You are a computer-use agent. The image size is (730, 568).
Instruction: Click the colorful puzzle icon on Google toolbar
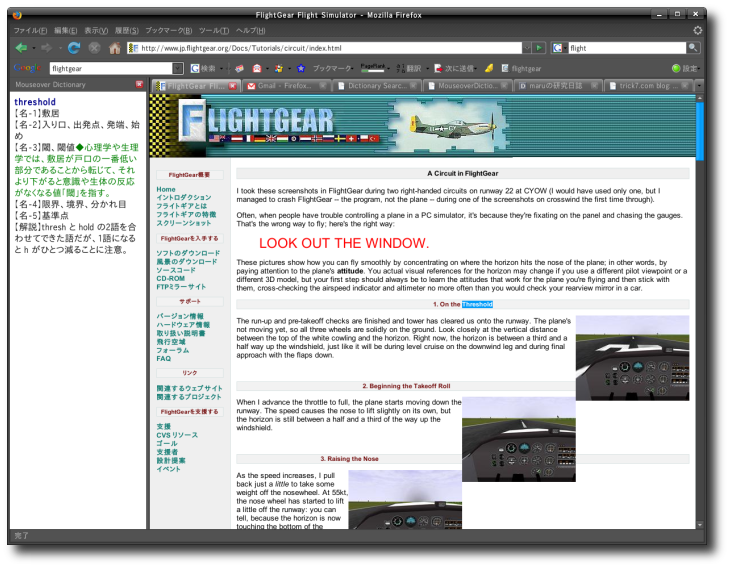coord(278,68)
